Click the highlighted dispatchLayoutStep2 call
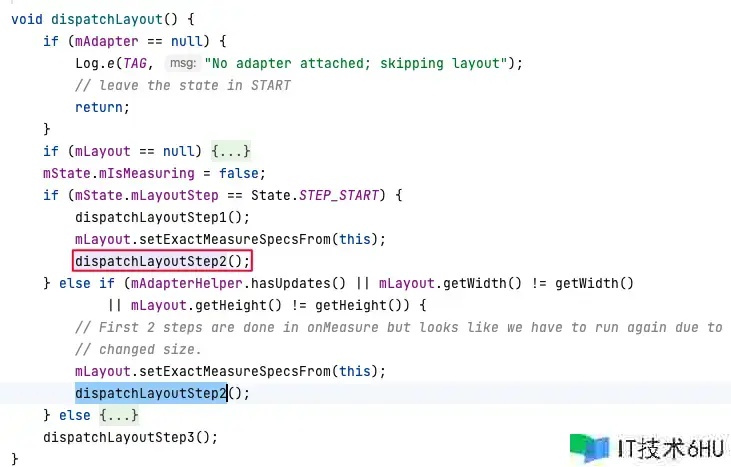The image size is (731, 467). [x=151, y=393]
